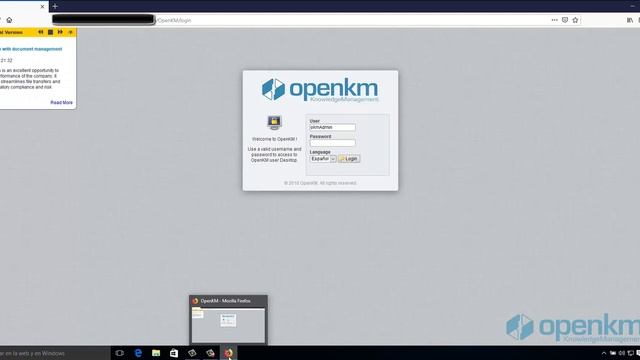The width and height of the screenshot is (640, 360).
Task: Open File Explorer from the taskbar
Action: click(156, 353)
